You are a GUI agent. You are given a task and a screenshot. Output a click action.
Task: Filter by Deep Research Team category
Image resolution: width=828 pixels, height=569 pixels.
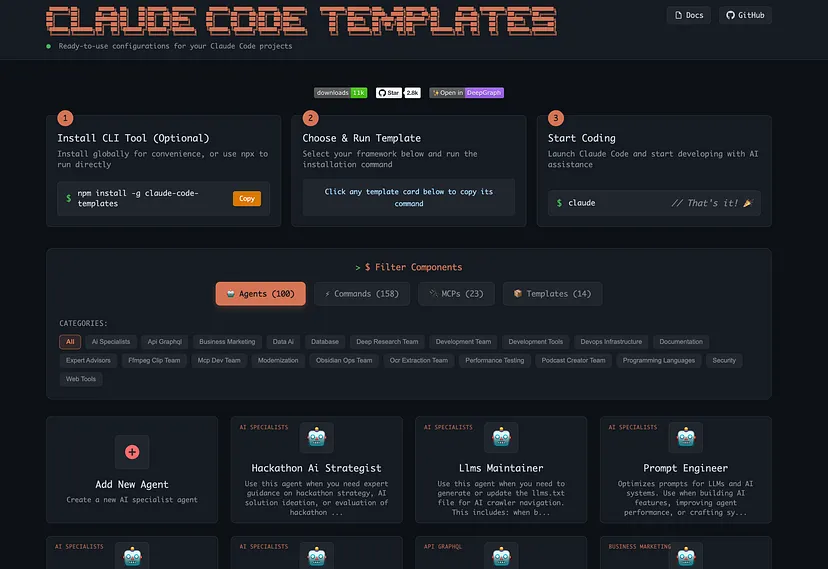(387, 342)
